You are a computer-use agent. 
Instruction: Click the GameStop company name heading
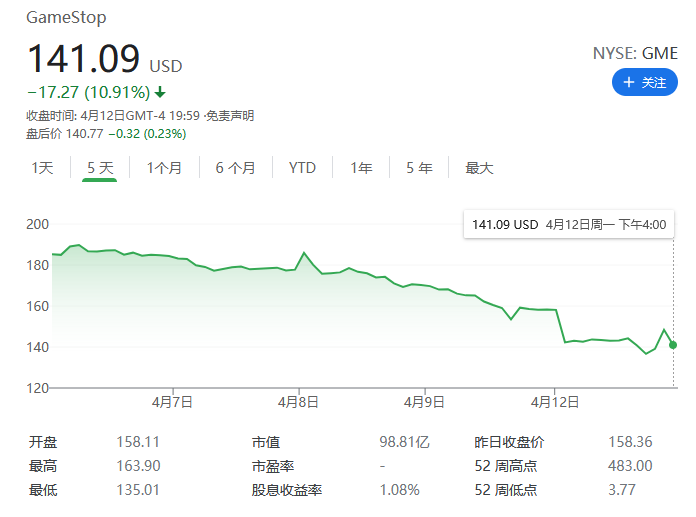[66, 18]
